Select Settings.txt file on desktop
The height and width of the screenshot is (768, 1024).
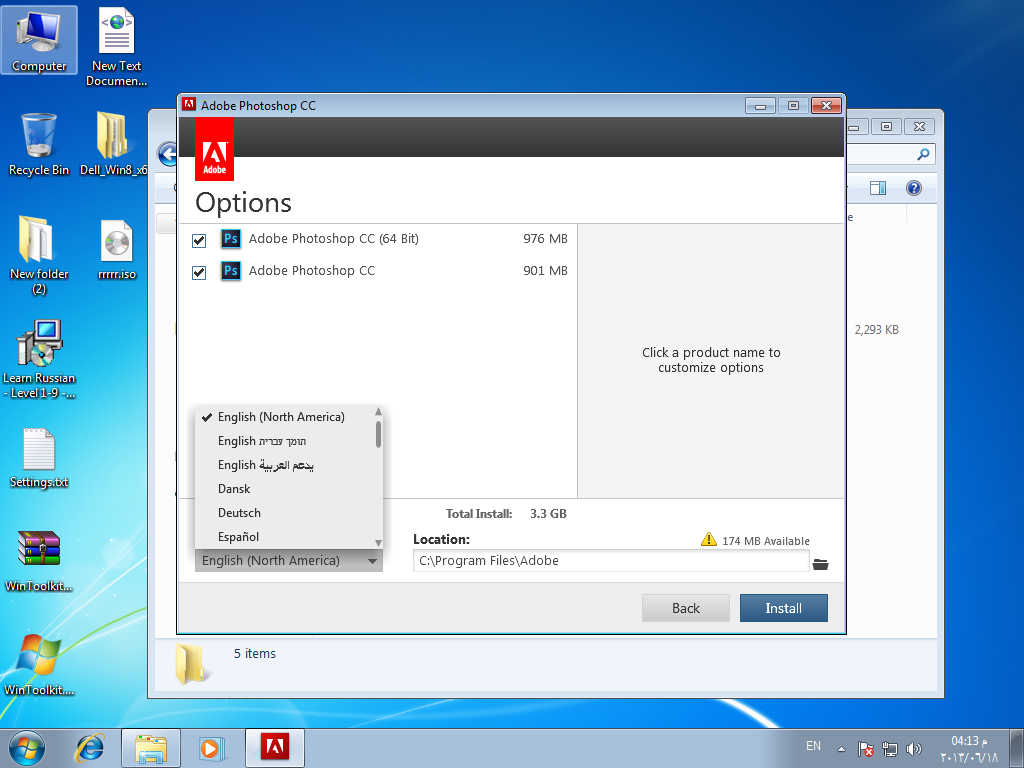click(x=39, y=457)
